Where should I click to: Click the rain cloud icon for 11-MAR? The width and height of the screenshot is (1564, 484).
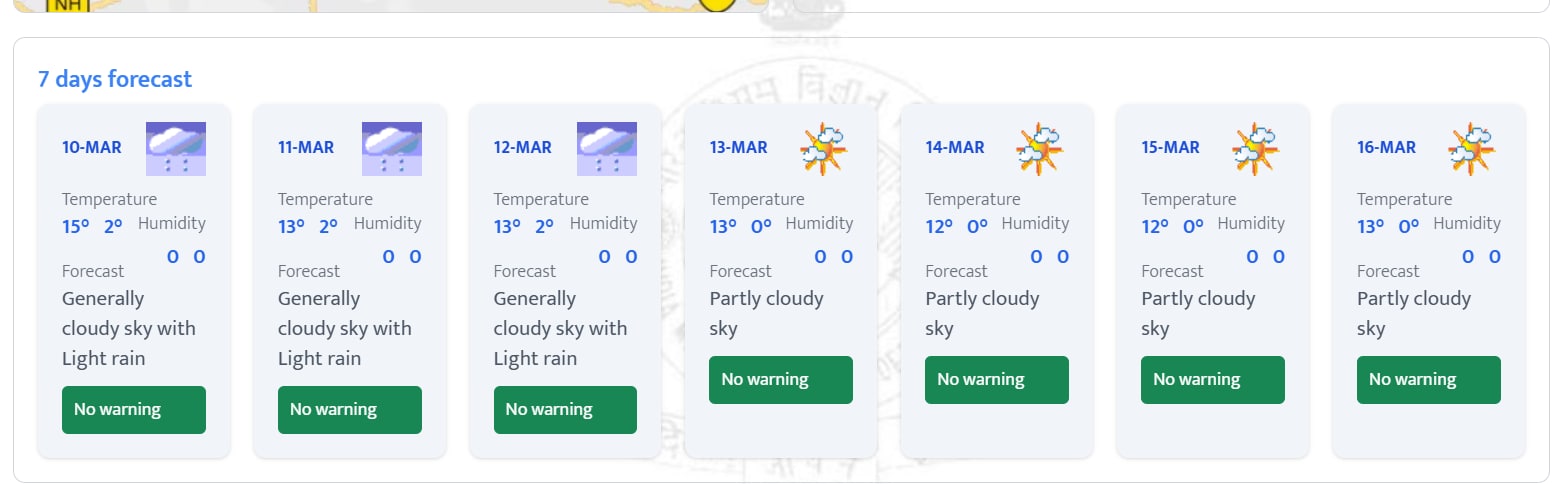pos(392,149)
